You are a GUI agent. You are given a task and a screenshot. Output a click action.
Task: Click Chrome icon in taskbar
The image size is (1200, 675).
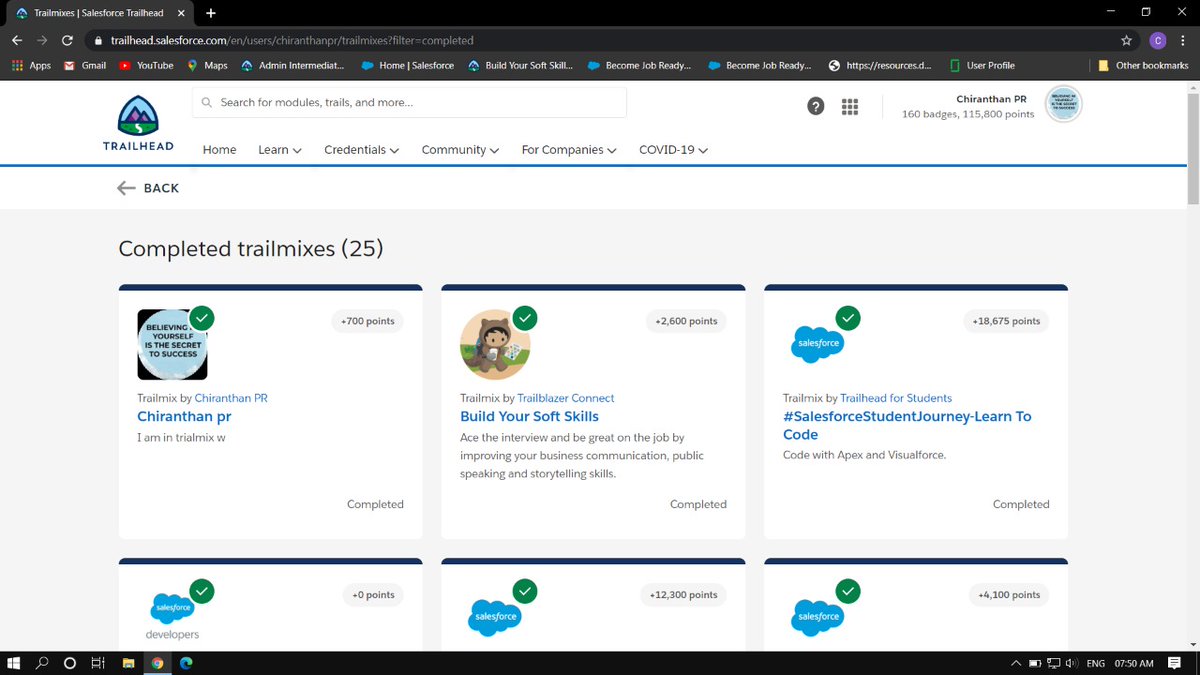pos(157,663)
